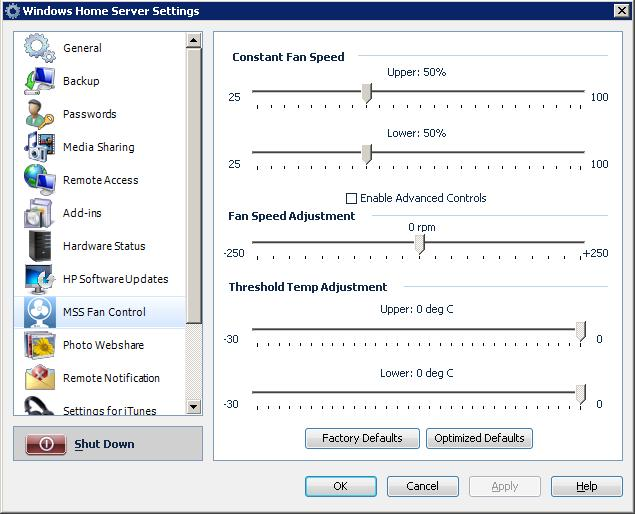Confirm settings with the OK button
635x514 pixels.
[340, 486]
